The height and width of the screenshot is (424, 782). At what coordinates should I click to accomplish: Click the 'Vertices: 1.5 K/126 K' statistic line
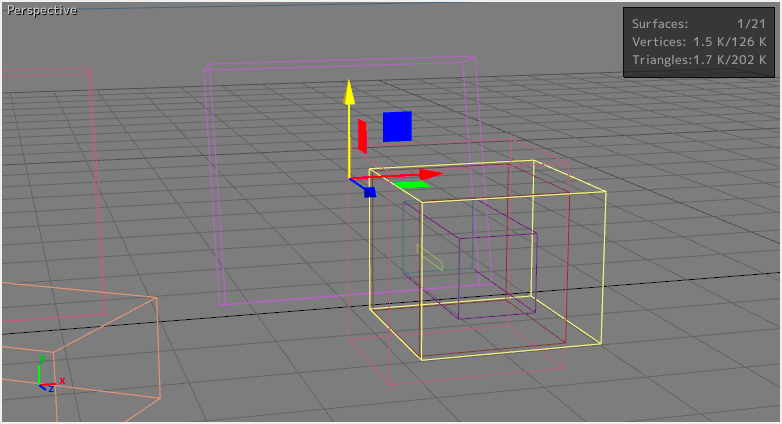click(699, 42)
